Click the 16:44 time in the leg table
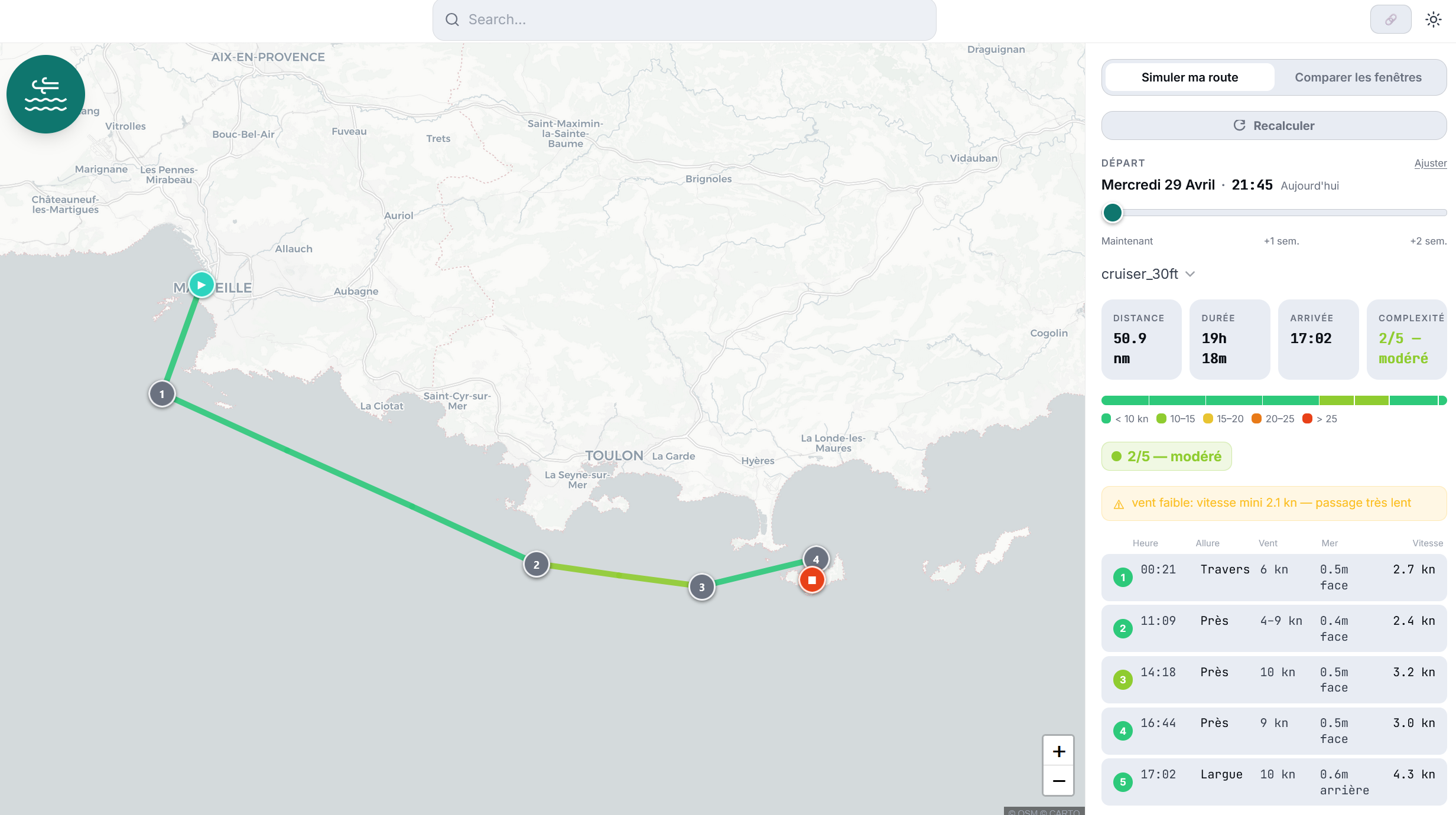 1158,723
